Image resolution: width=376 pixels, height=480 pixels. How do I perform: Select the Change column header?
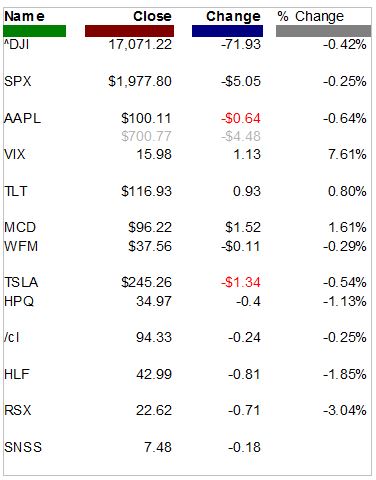(x=233, y=17)
